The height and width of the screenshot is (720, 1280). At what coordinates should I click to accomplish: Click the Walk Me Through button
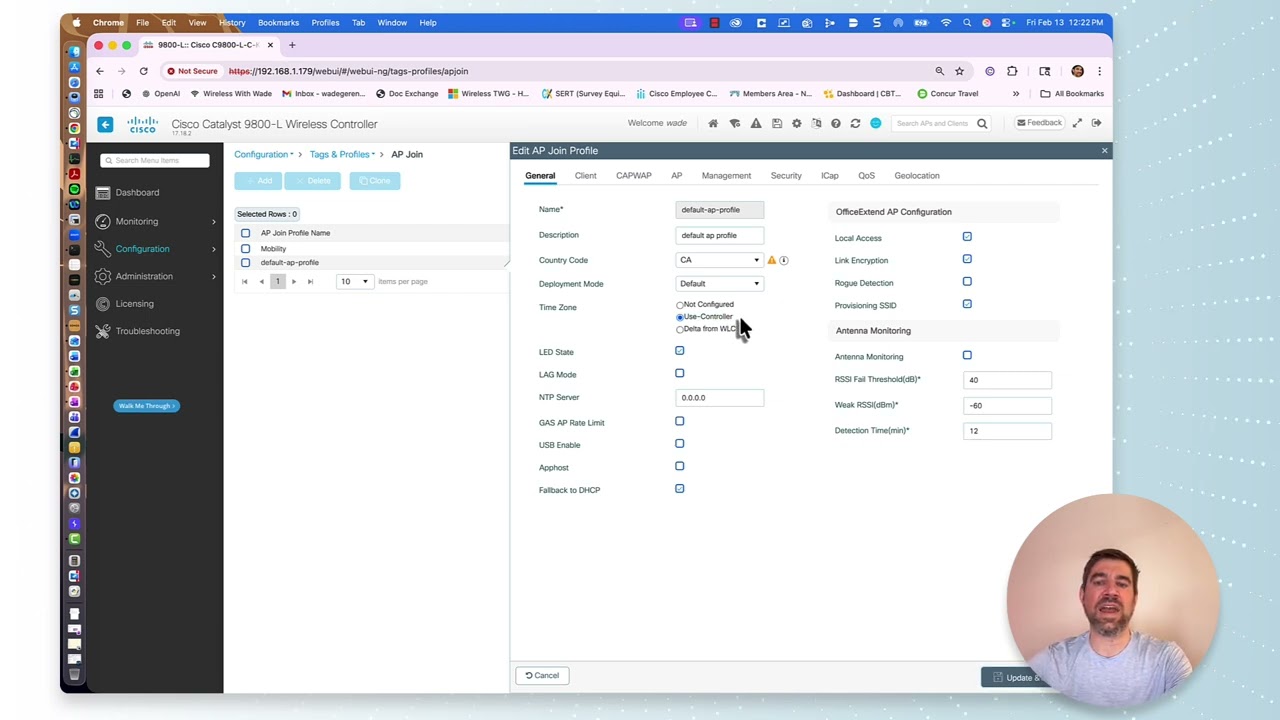click(146, 406)
